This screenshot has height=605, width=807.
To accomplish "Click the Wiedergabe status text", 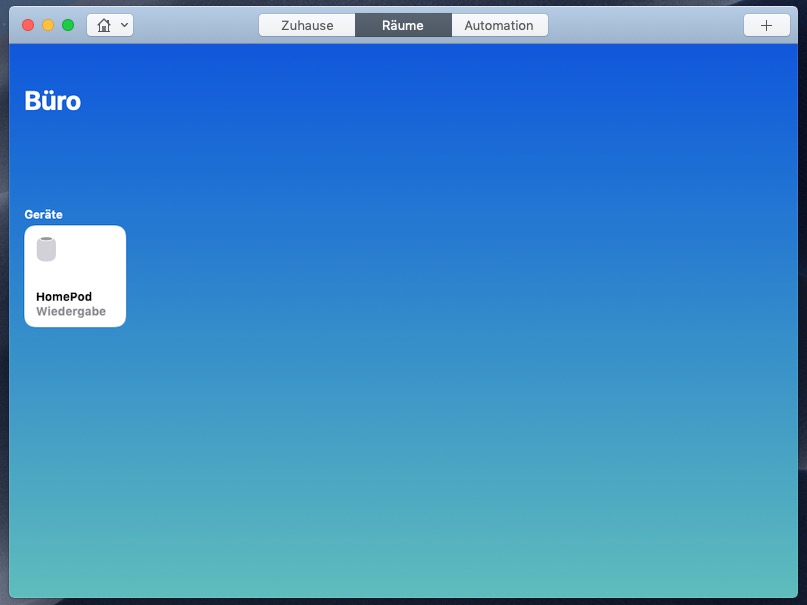I will tap(71, 312).
